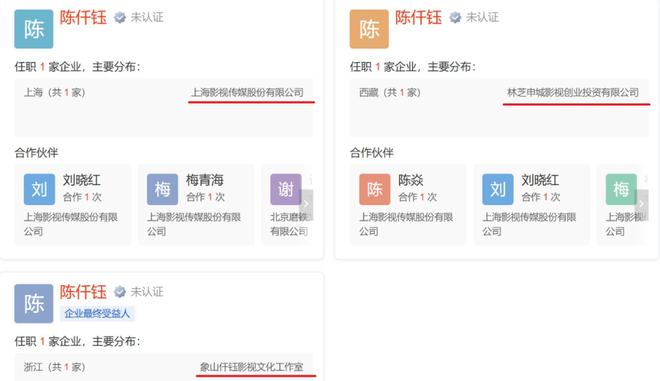Click the orange 陈 avatar of the Tibet card
This screenshot has height=381, width=660.
(369, 29)
